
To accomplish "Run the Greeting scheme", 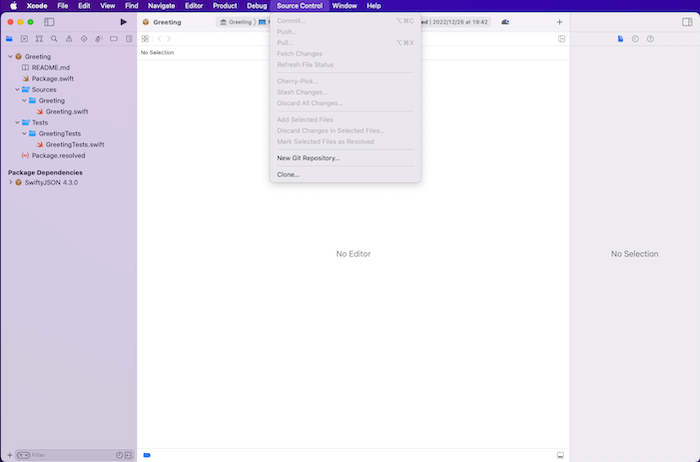I will tap(124, 22).
